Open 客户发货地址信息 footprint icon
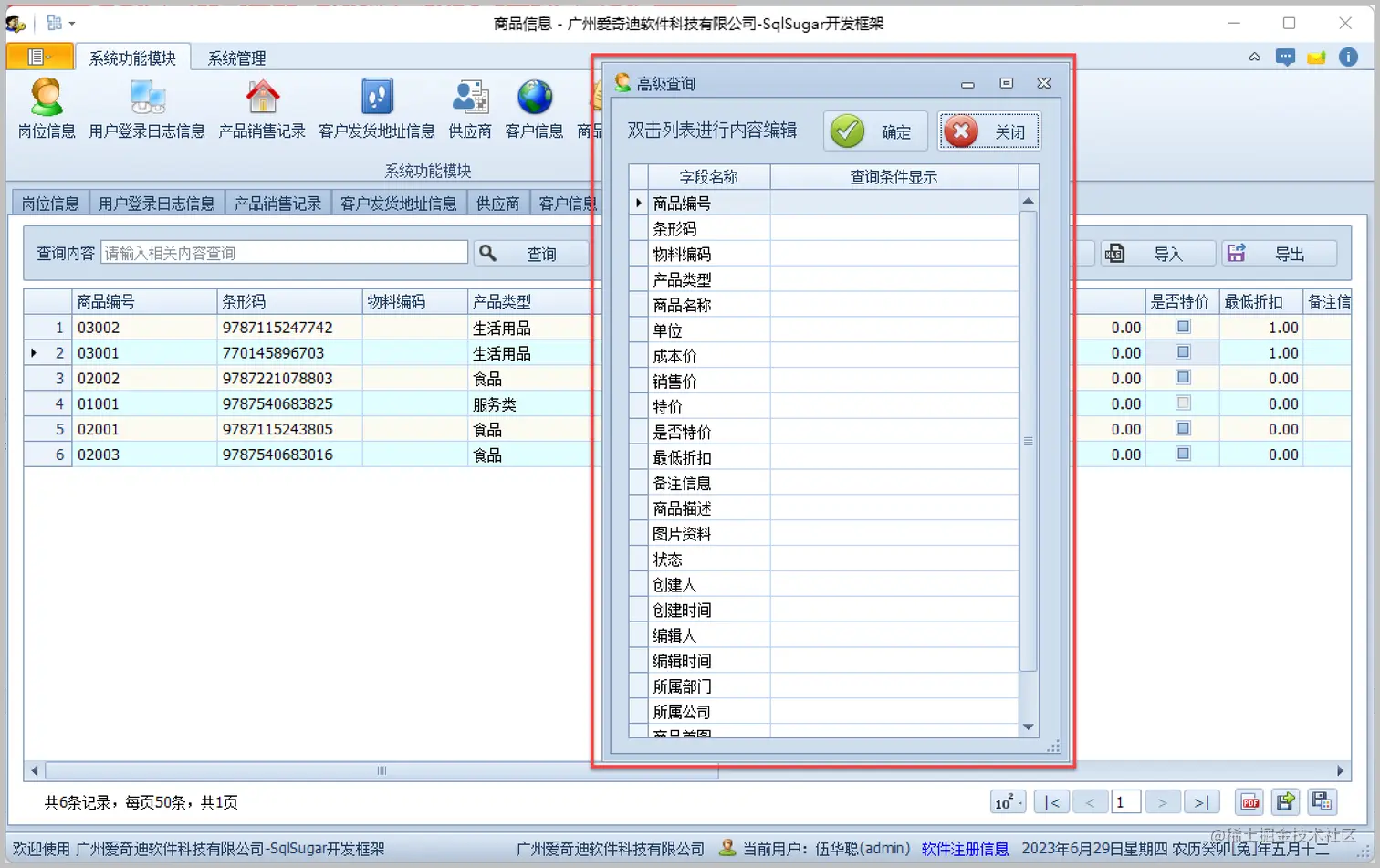 (377, 109)
